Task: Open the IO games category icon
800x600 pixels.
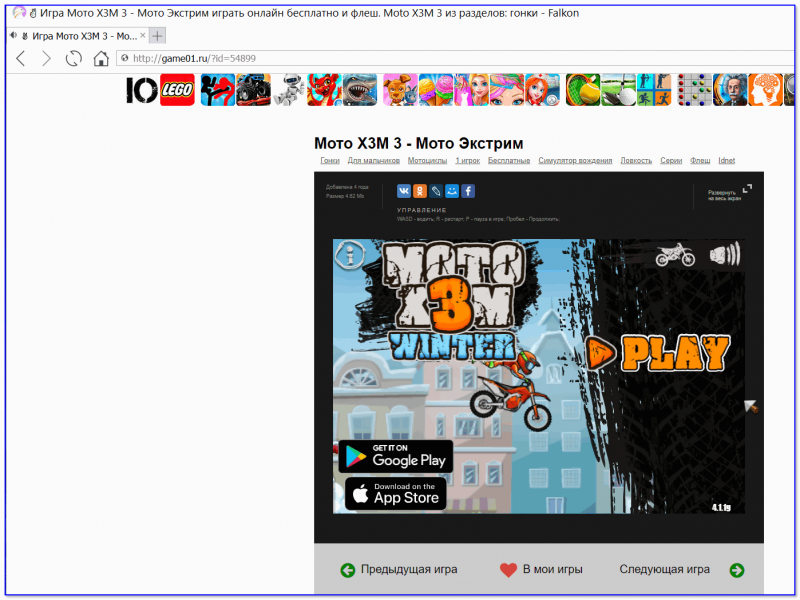Action: tap(142, 90)
